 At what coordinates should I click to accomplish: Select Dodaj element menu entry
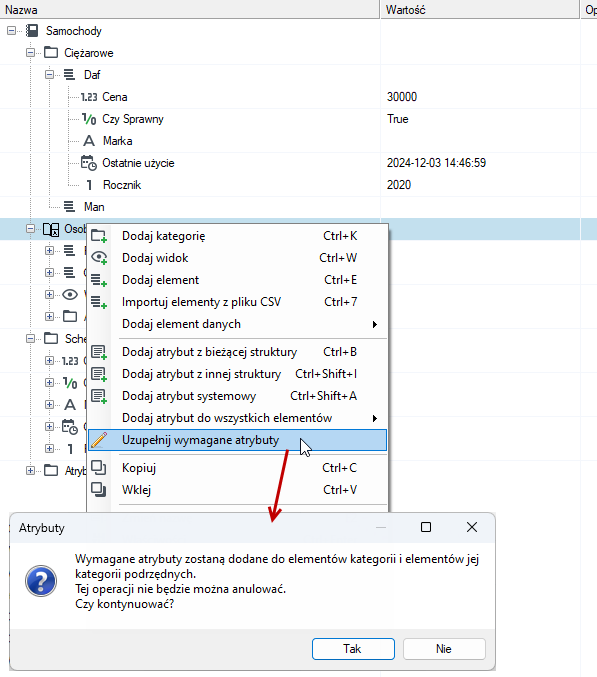(237, 280)
